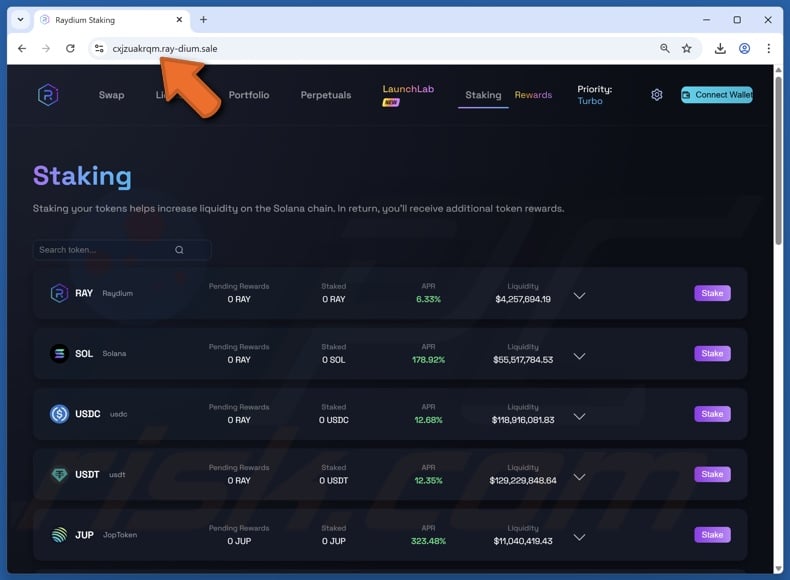Click liquidity $4,257,694.19
This screenshot has height=580, width=790.
(x=523, y=299)
